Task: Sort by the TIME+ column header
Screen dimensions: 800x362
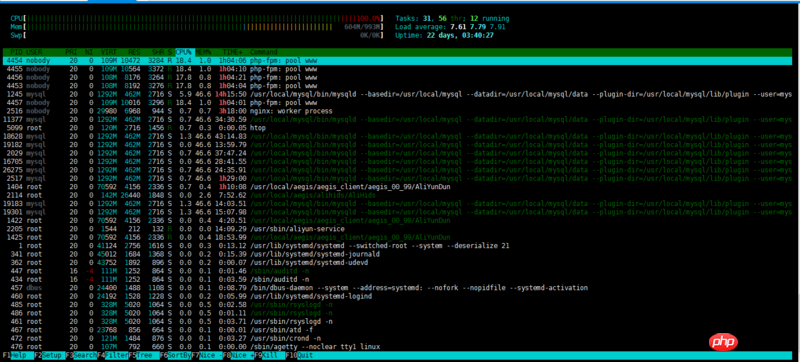Action: click(x=233, y=52)
